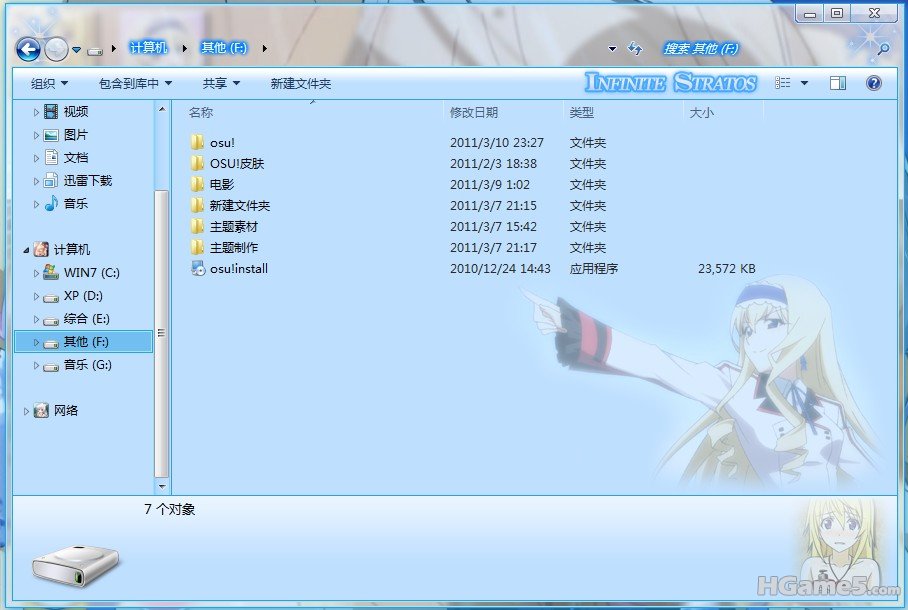Select the osu!install application icon
Screen dimensions: 908x610
(198, 268)
